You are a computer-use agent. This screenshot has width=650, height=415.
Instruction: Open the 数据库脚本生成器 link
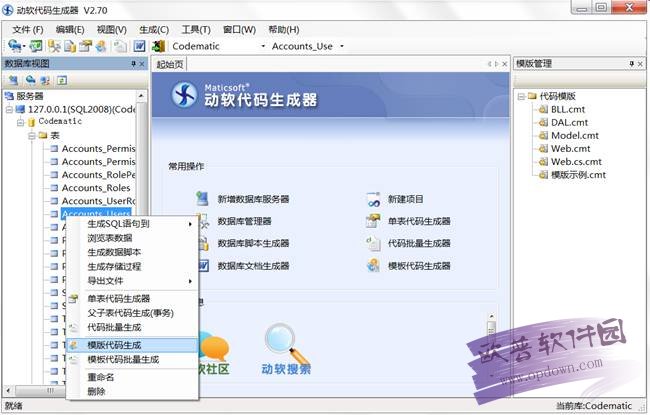253,243
